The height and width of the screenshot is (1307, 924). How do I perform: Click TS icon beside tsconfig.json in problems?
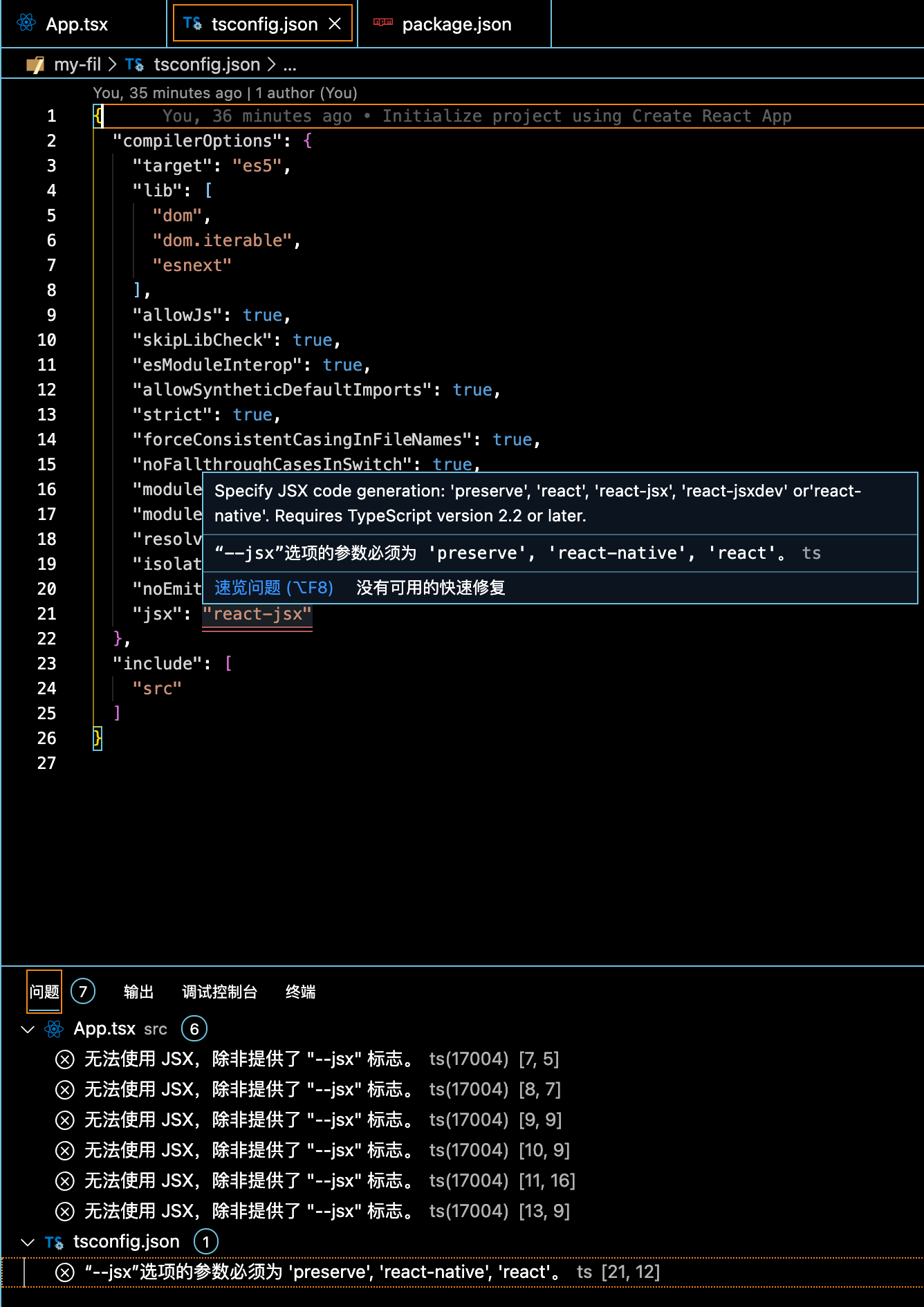coord(54,1242)
